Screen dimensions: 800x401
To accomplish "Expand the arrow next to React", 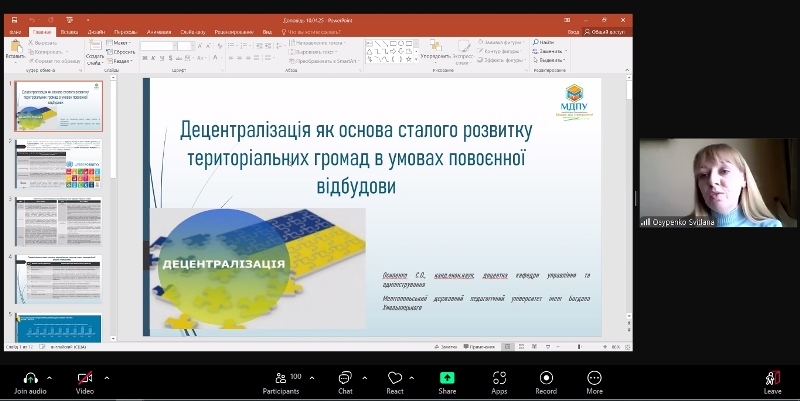I will [x=415, y=378].
